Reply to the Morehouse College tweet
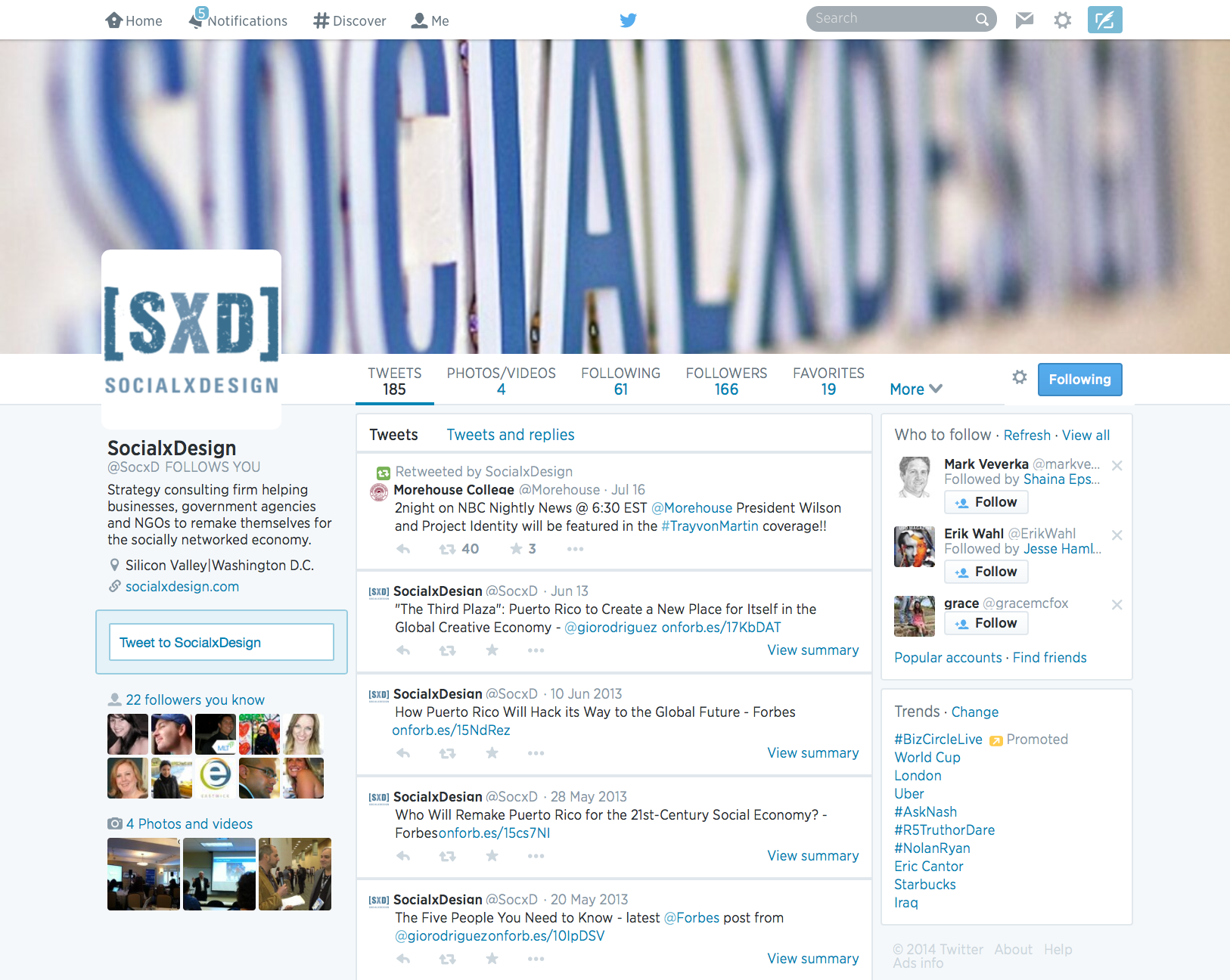The width and height of the screenshot is (1230, 980). pos(403,549)
